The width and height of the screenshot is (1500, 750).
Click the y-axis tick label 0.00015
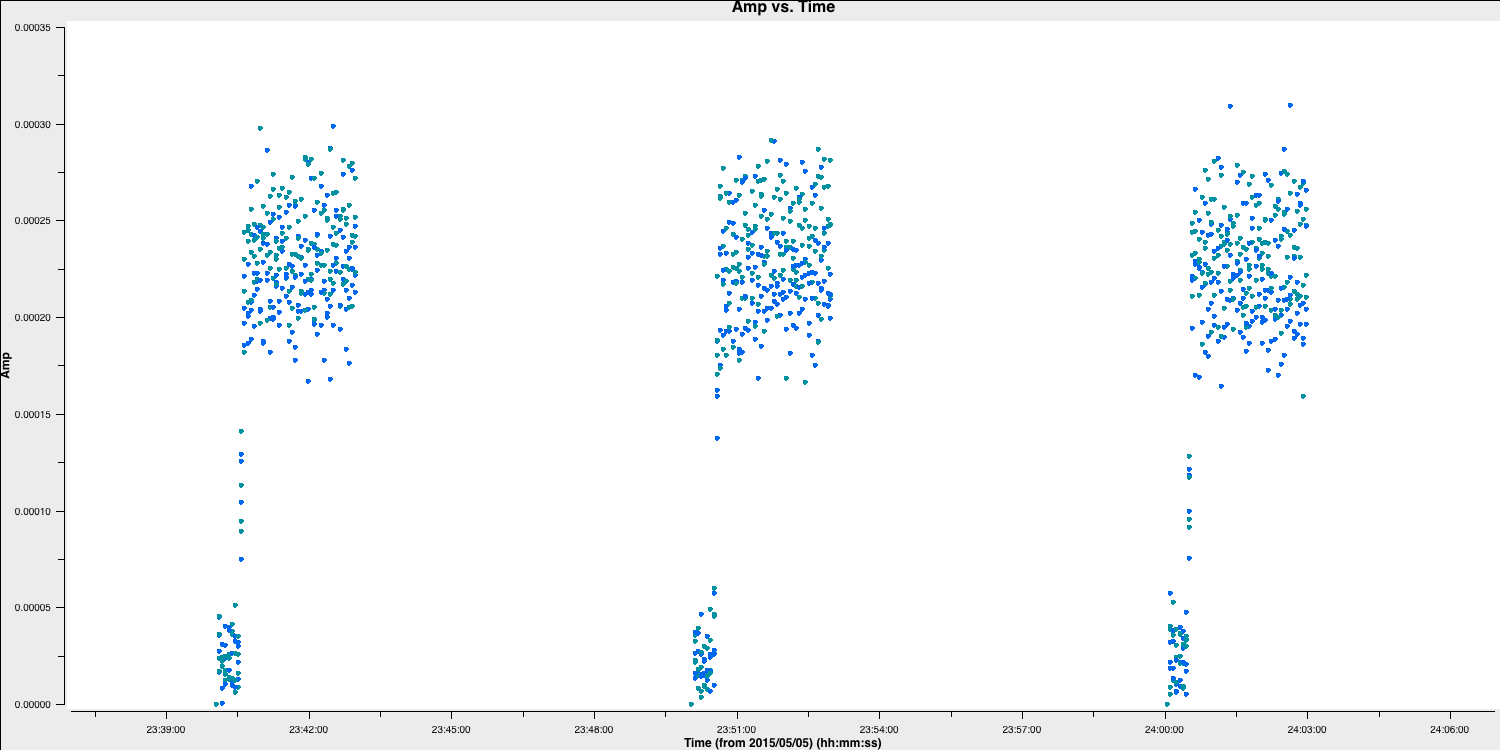[x=32, y=415]
